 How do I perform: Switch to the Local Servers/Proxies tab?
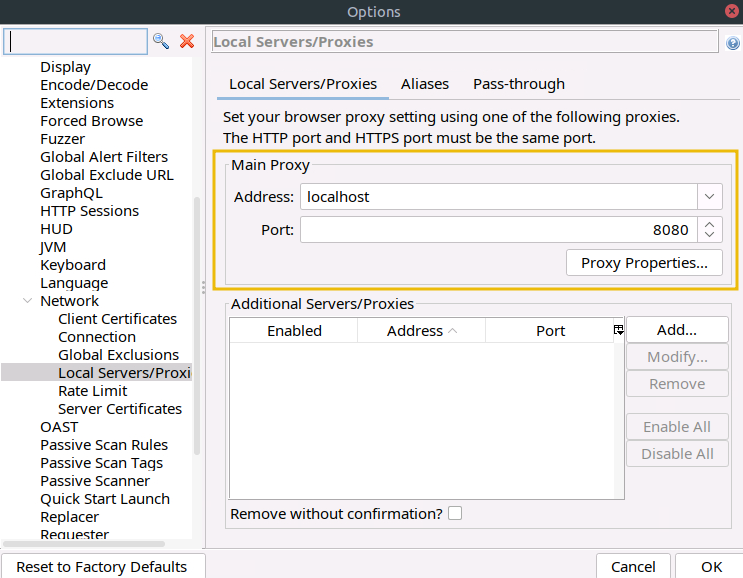pos(303,84)
